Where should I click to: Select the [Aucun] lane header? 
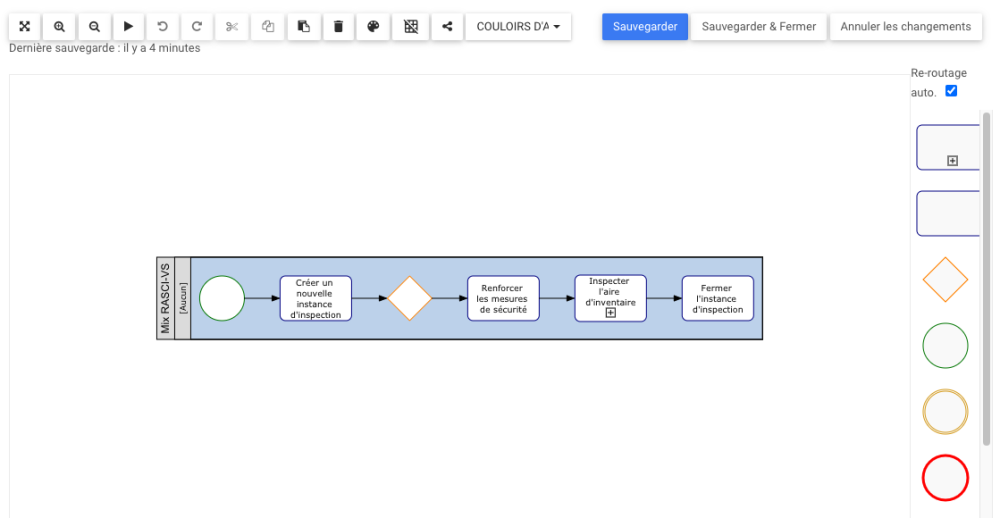[x=182, y=298]
